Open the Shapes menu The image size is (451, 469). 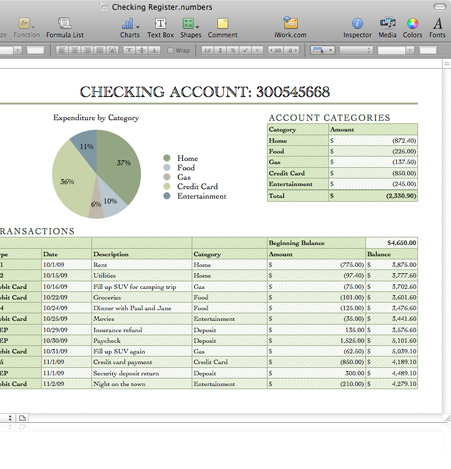pos(191,27)
